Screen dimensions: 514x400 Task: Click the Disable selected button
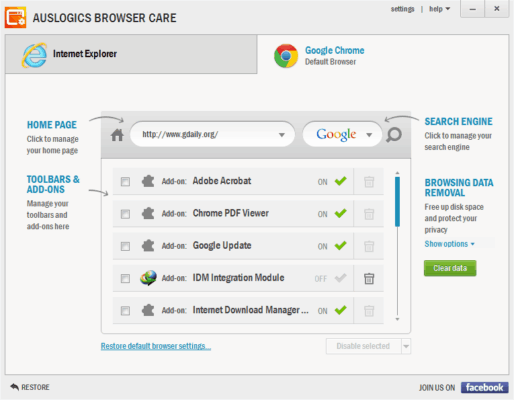click(363, 346)
